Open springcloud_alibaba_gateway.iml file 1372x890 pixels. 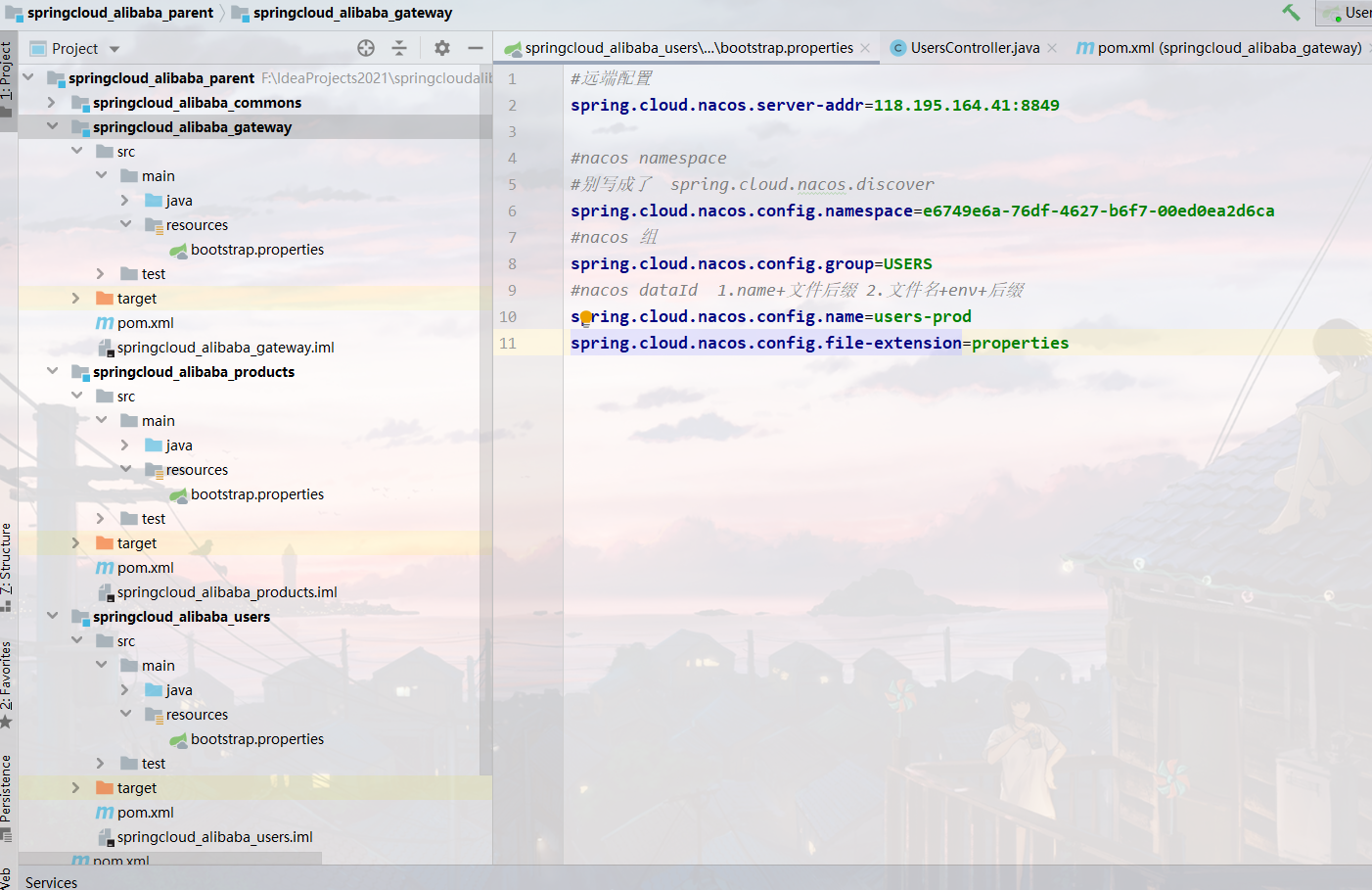point(225,348)
